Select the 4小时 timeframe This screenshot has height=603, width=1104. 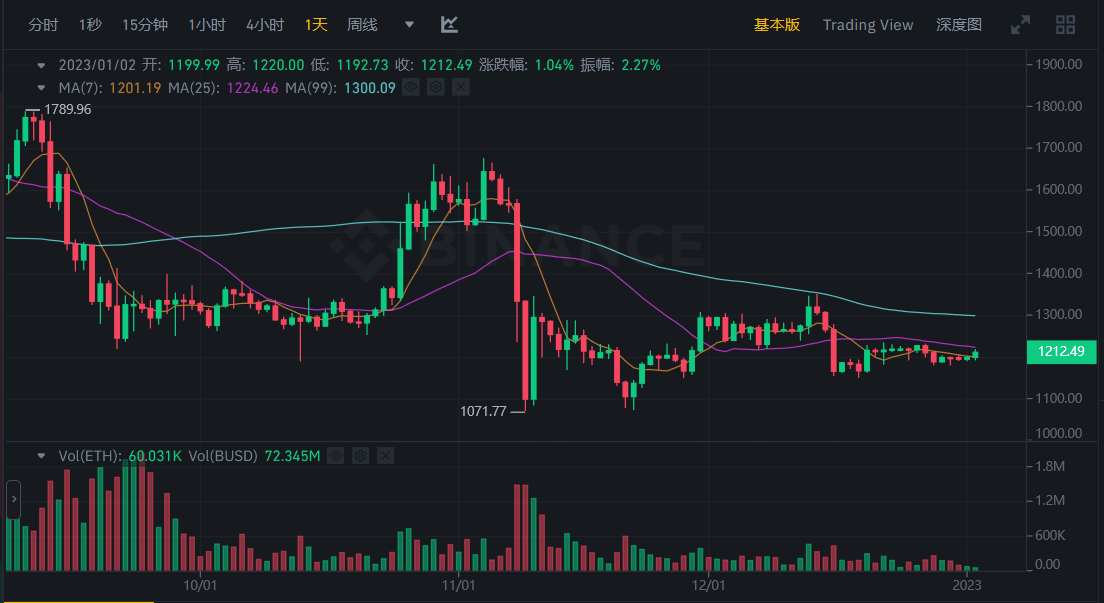tap(264, 24)
